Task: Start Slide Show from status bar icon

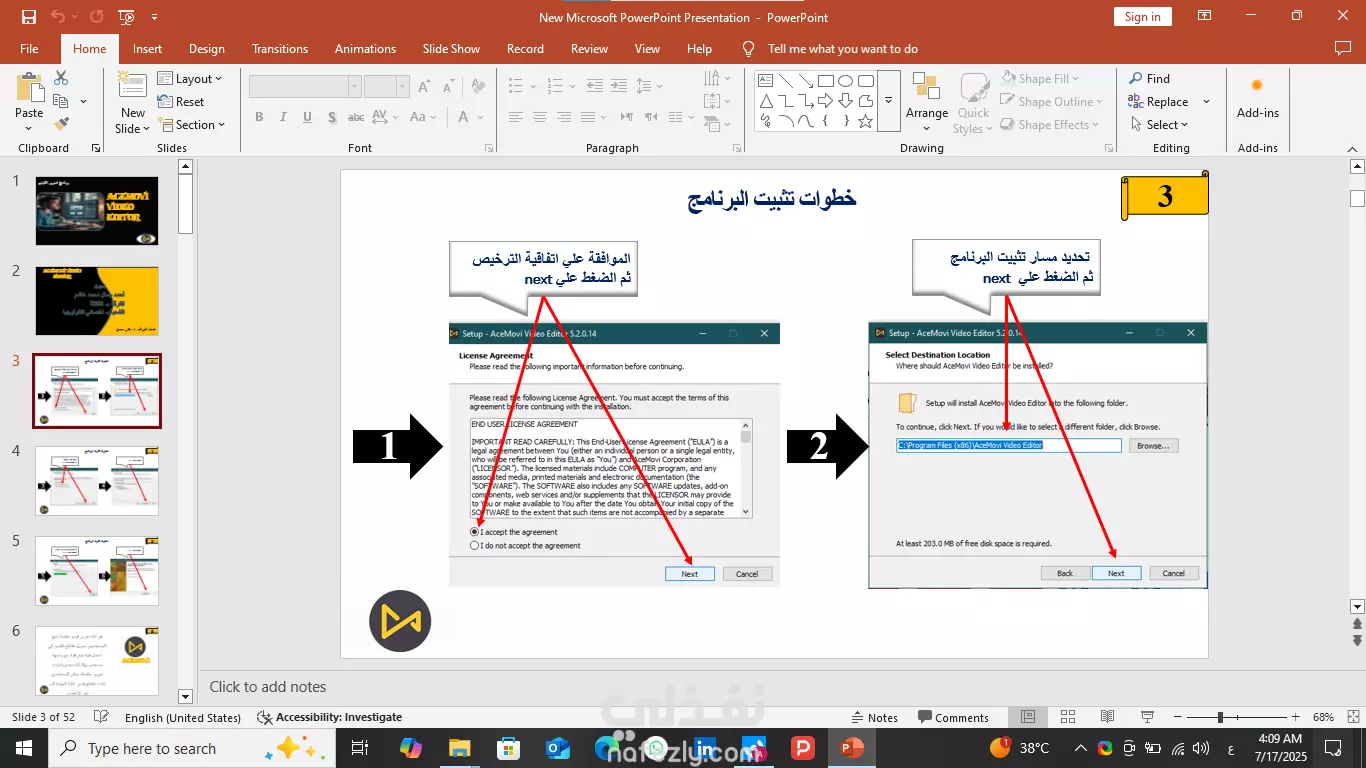Action: pyautogui.click(x=1145, y=717)
